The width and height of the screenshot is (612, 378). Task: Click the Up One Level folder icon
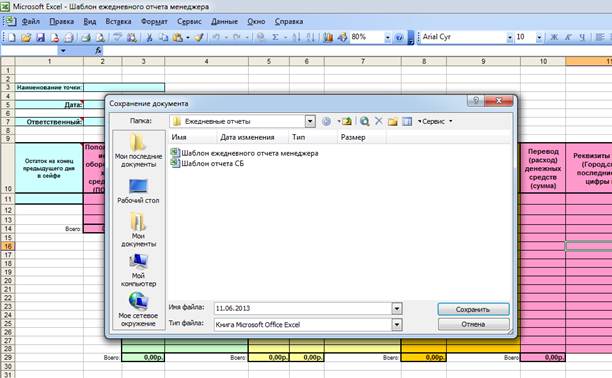coord(347,121)
